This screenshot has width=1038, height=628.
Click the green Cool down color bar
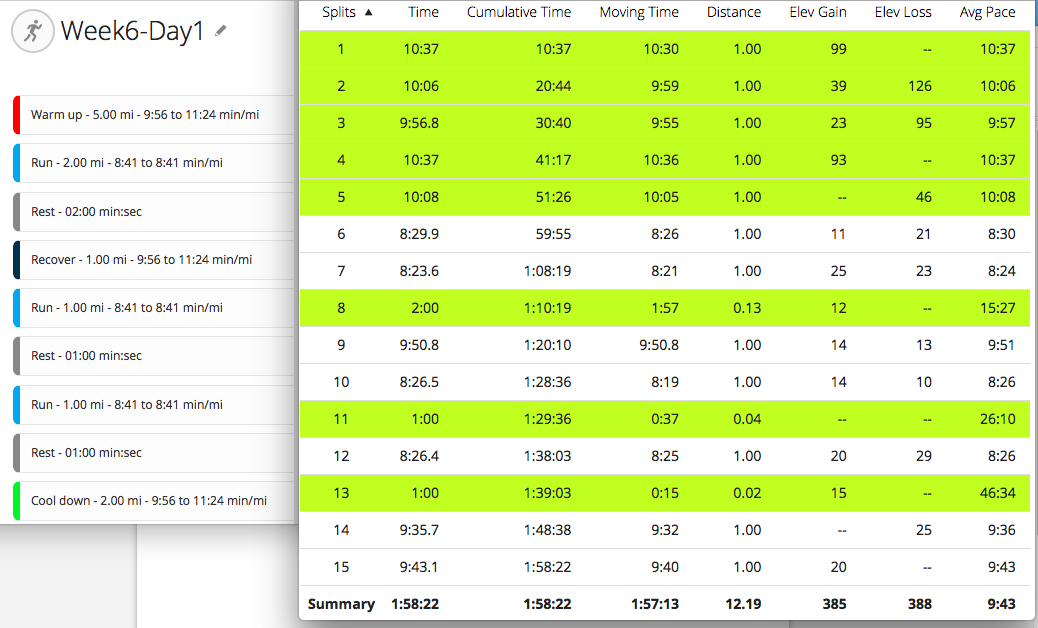(17, 501)
